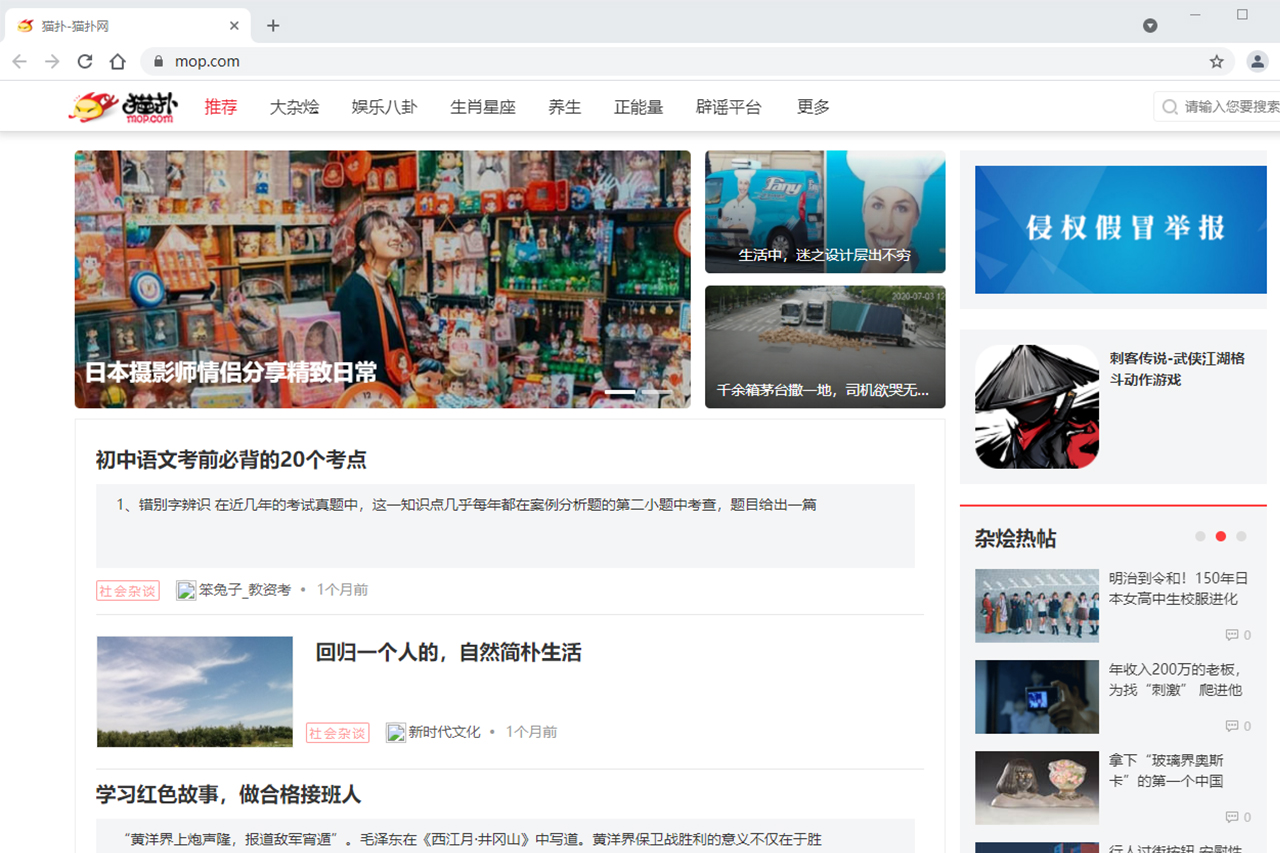The image size is (1280, 853).
Task: Go to the 娱乐八卦 section
Action: pyautogui.click(x=384, y=107)
